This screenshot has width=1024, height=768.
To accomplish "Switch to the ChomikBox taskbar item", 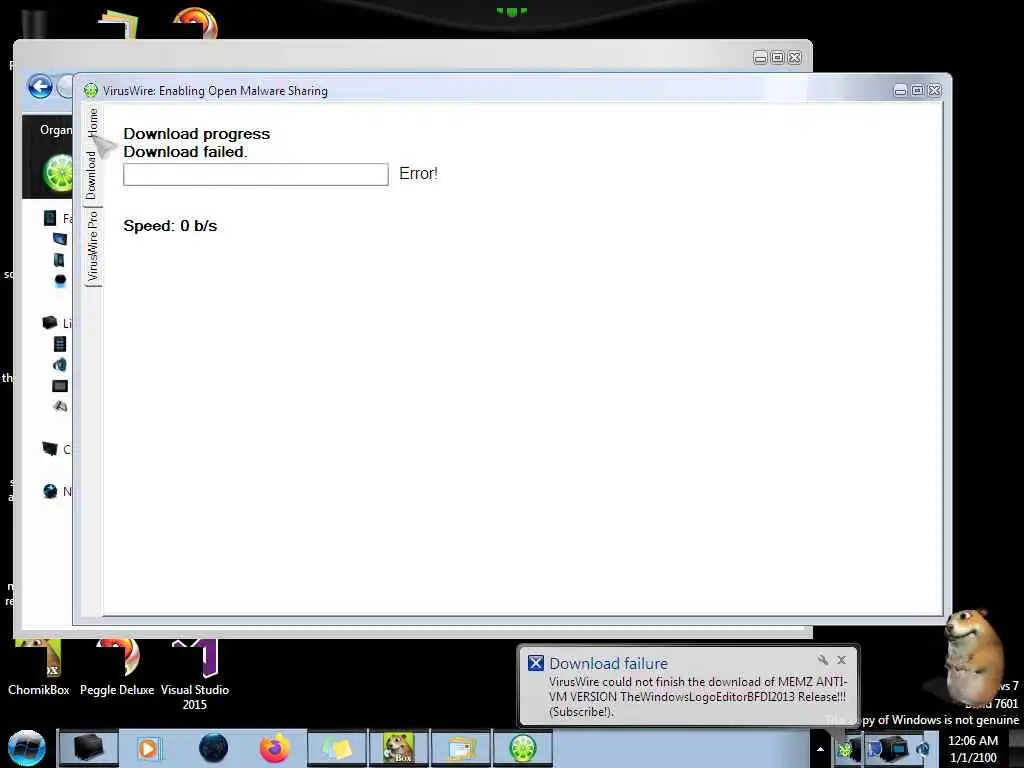I will [398, 748].
